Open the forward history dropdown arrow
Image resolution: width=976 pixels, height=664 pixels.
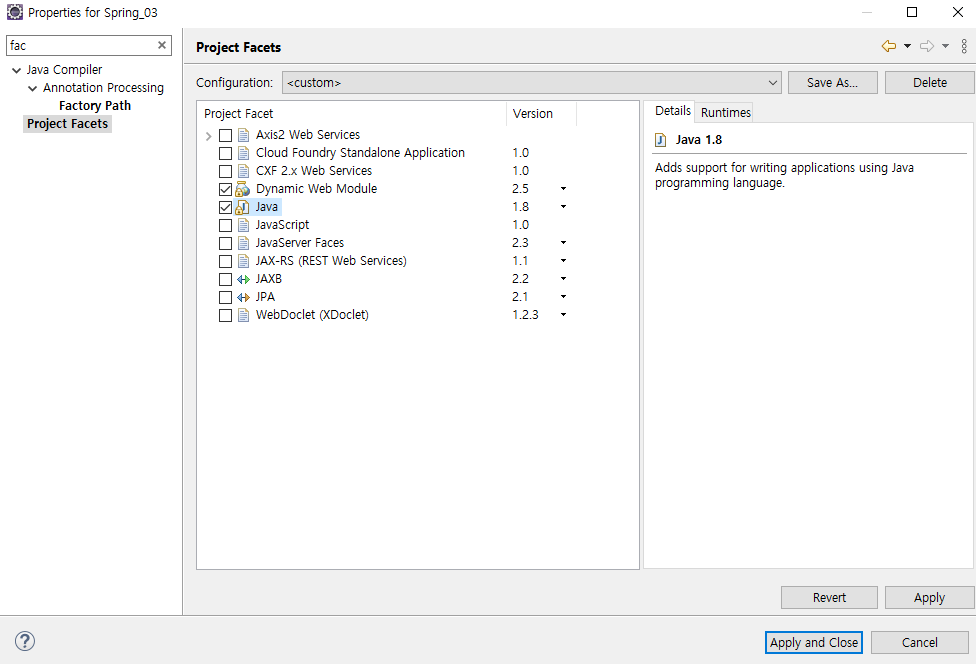click(946, 46)
